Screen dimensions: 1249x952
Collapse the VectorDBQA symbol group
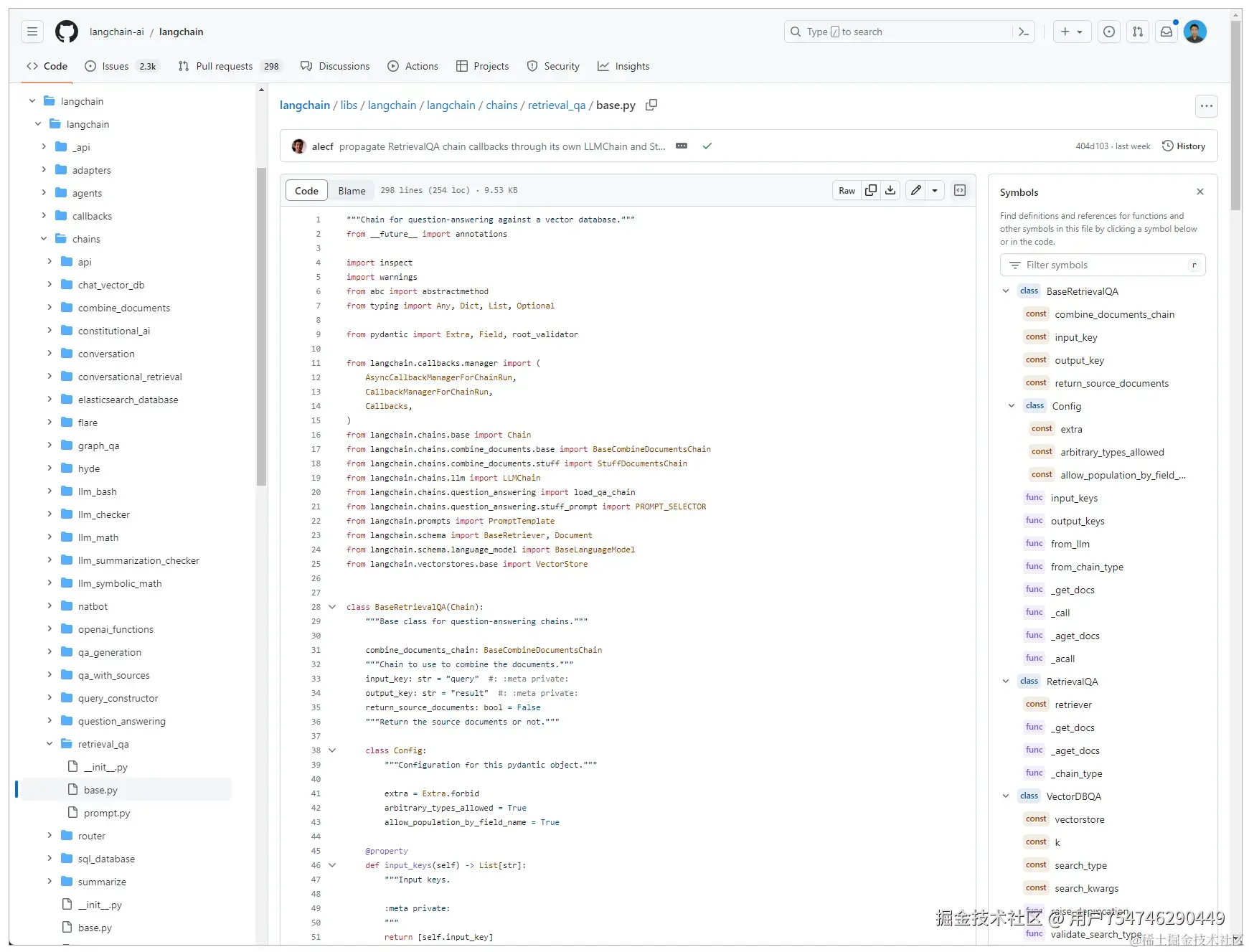[x=1006, y=796]
